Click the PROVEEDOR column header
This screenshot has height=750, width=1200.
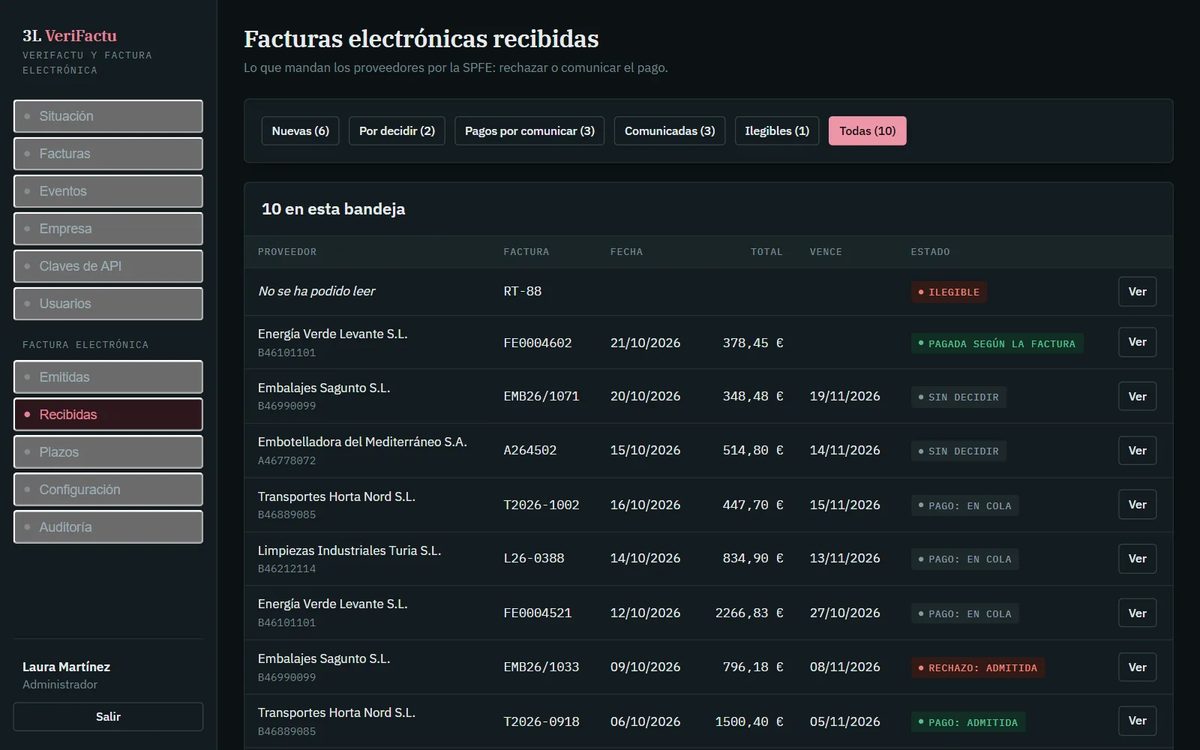(287, 252)
